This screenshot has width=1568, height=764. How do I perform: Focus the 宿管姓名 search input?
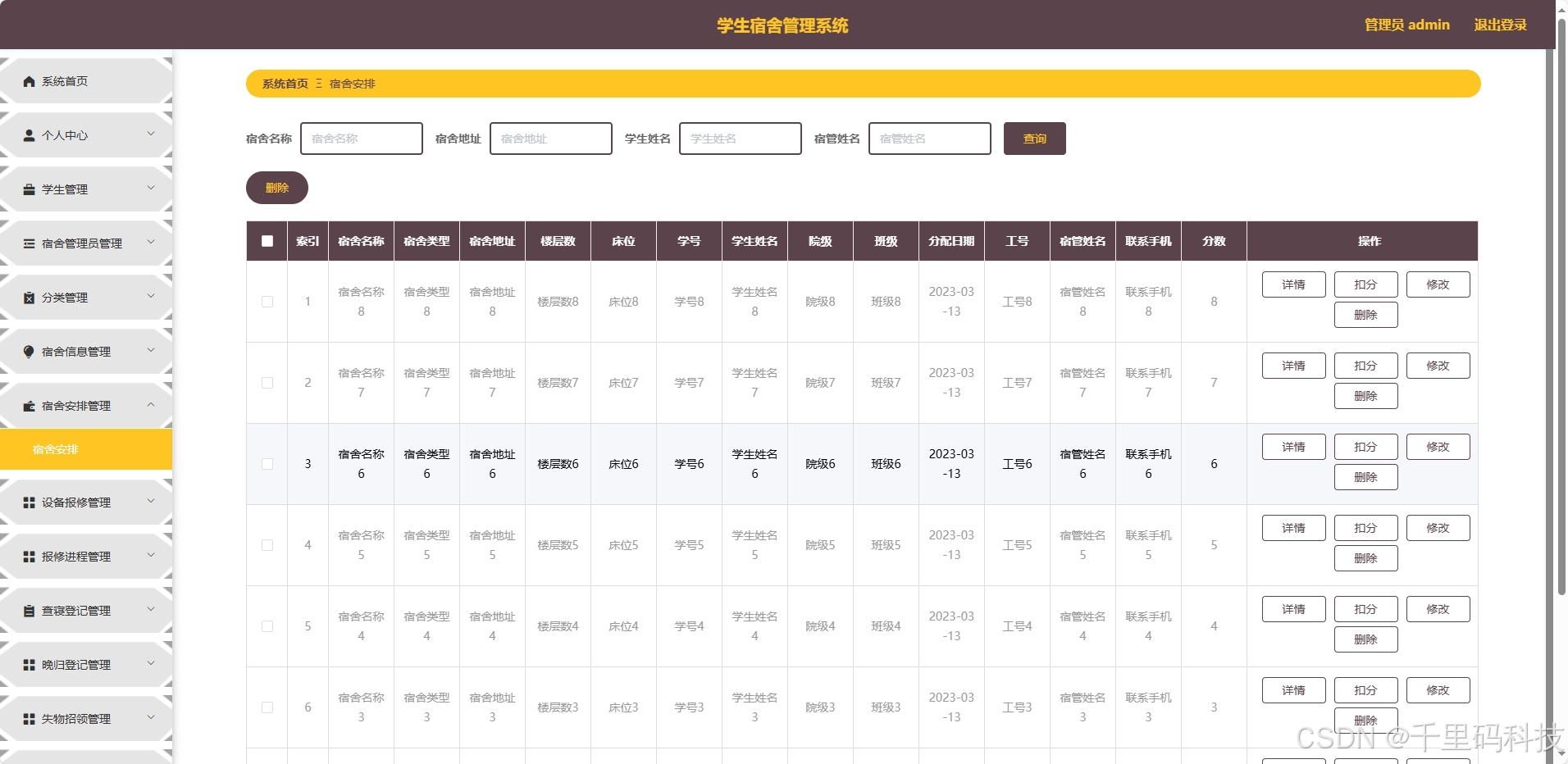click(x=930, y=139)
